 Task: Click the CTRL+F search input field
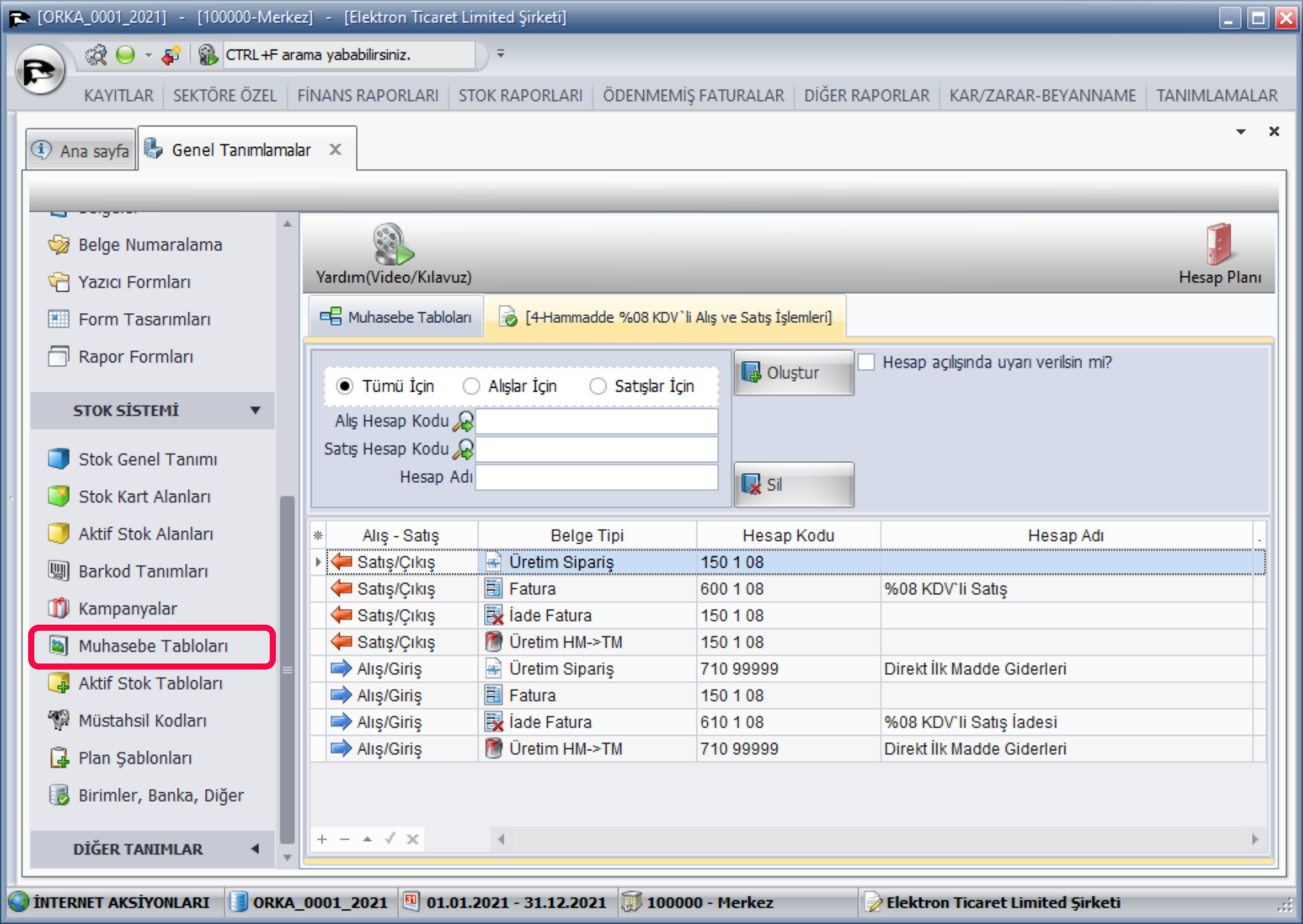coord(348,55)
